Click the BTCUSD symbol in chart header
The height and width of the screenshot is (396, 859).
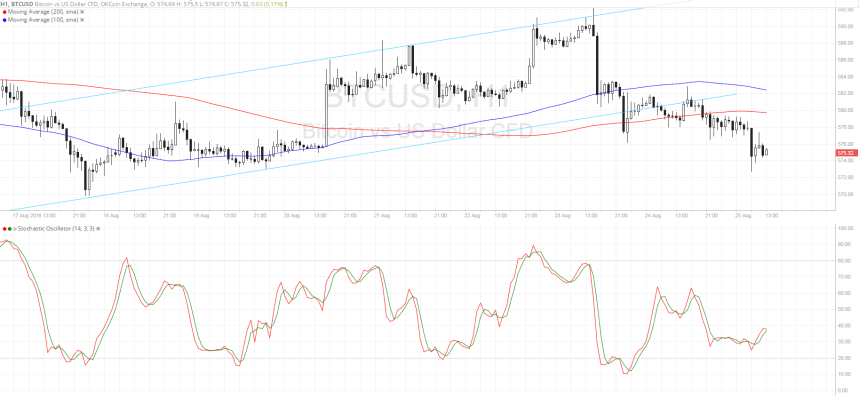click(22, 3)
